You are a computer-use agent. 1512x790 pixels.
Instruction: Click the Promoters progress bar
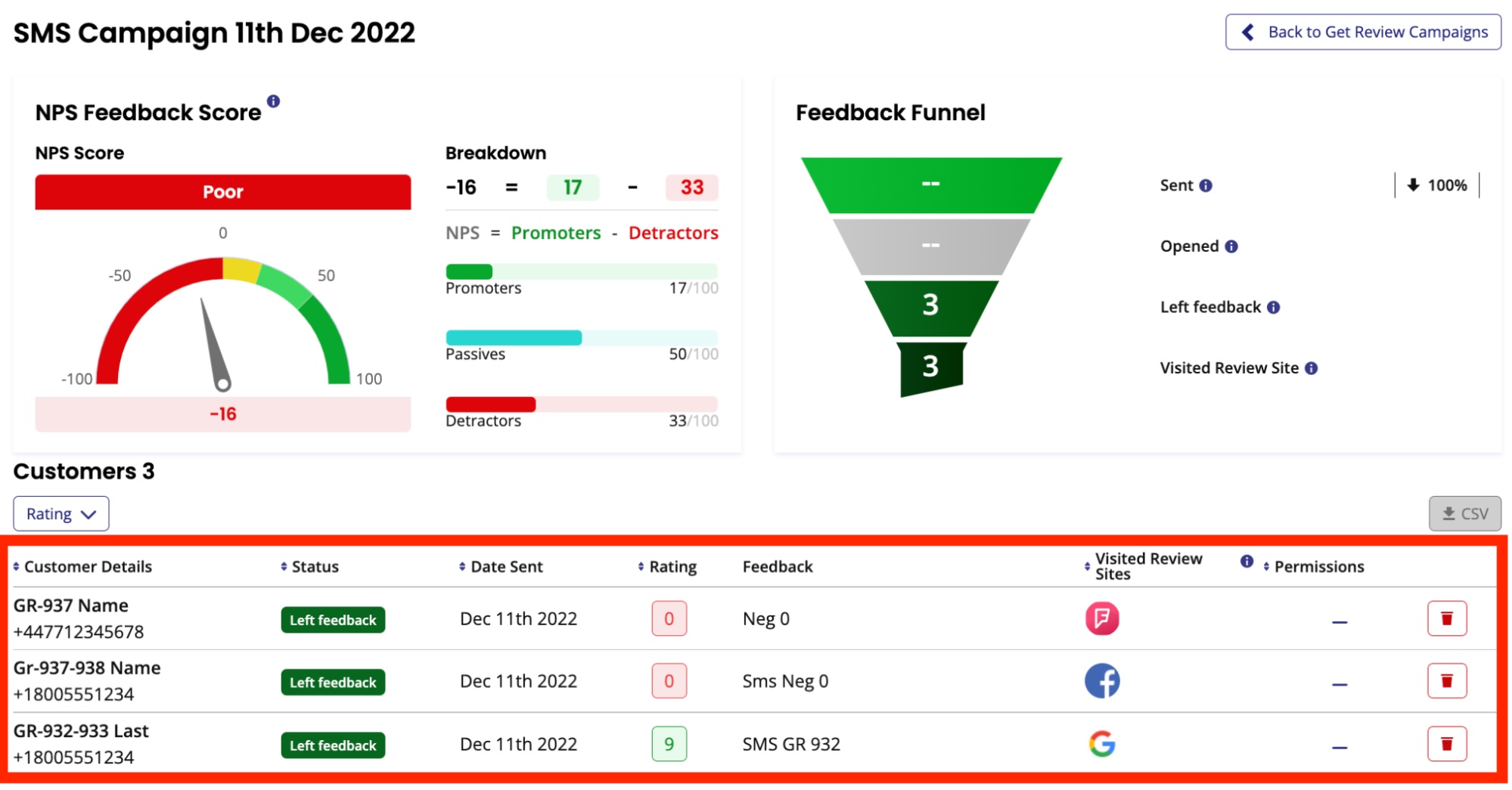582,272
